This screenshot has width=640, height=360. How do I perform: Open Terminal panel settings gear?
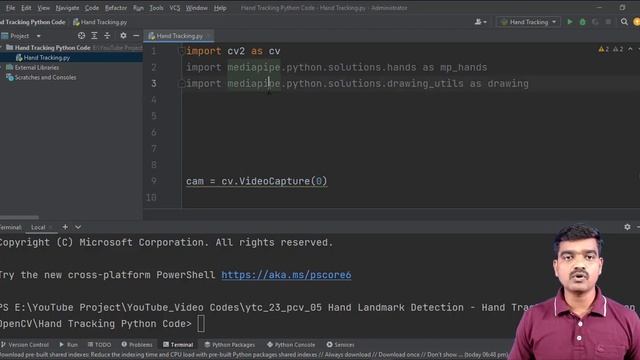click(x=627, y=227)
